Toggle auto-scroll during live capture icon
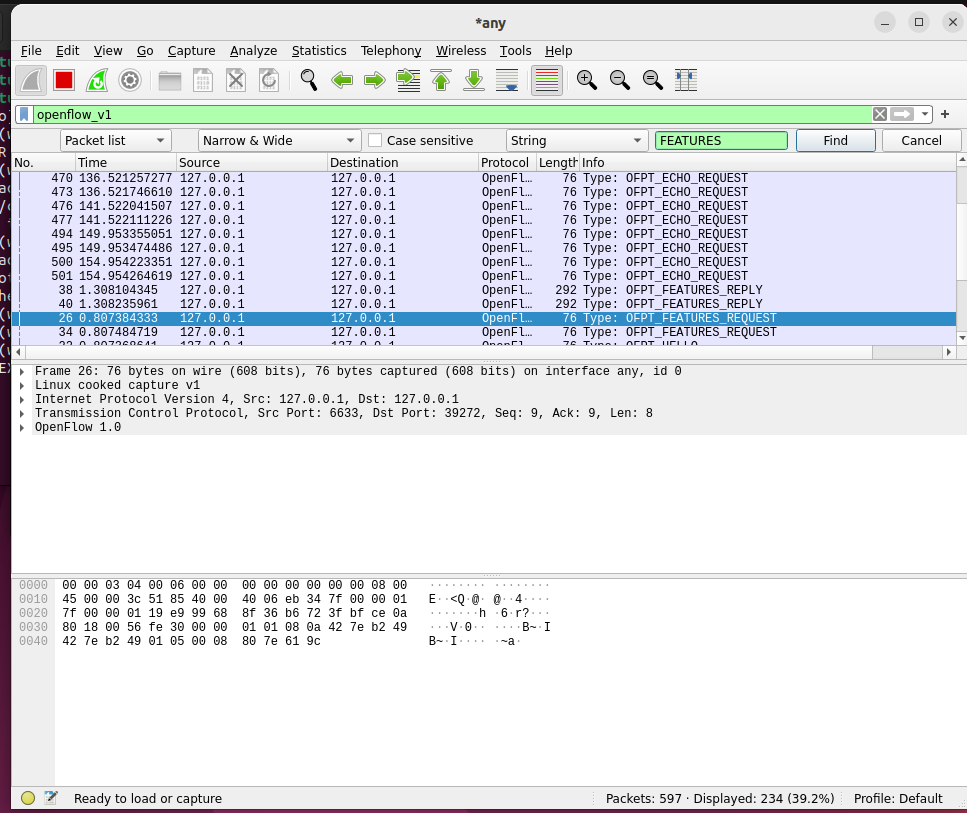Screen dimensions: 967x813 coord(507,80)
